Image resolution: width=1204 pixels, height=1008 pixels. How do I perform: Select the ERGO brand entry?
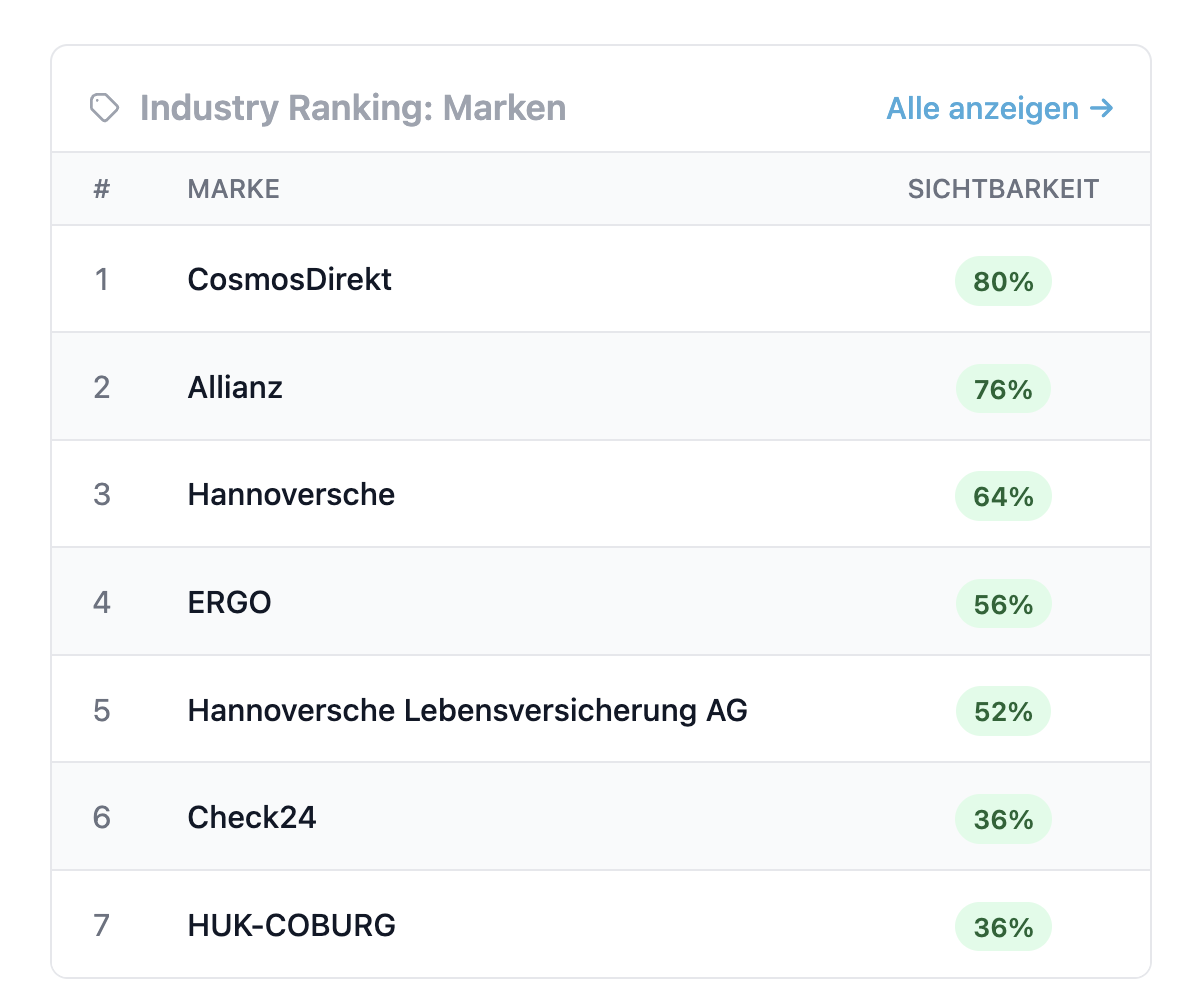229,603
